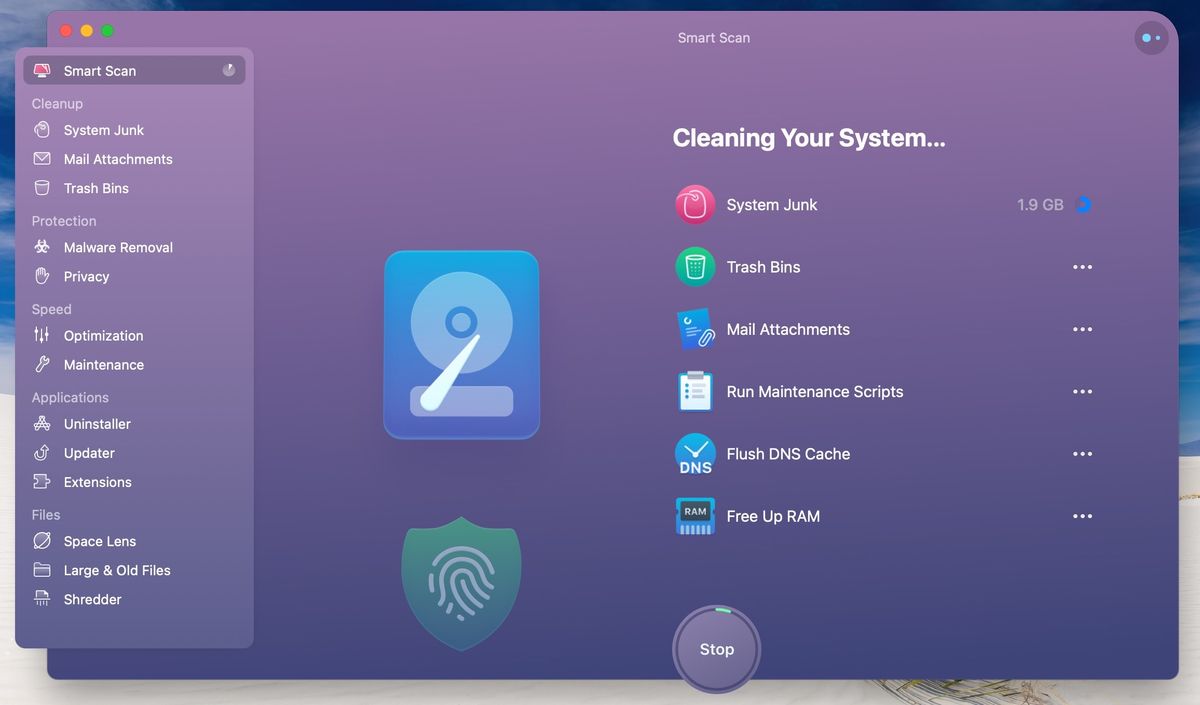Viewport: 1200px width, 705px height.
Task: Open the Maintenance tool
Action: [x=103, y=364]
